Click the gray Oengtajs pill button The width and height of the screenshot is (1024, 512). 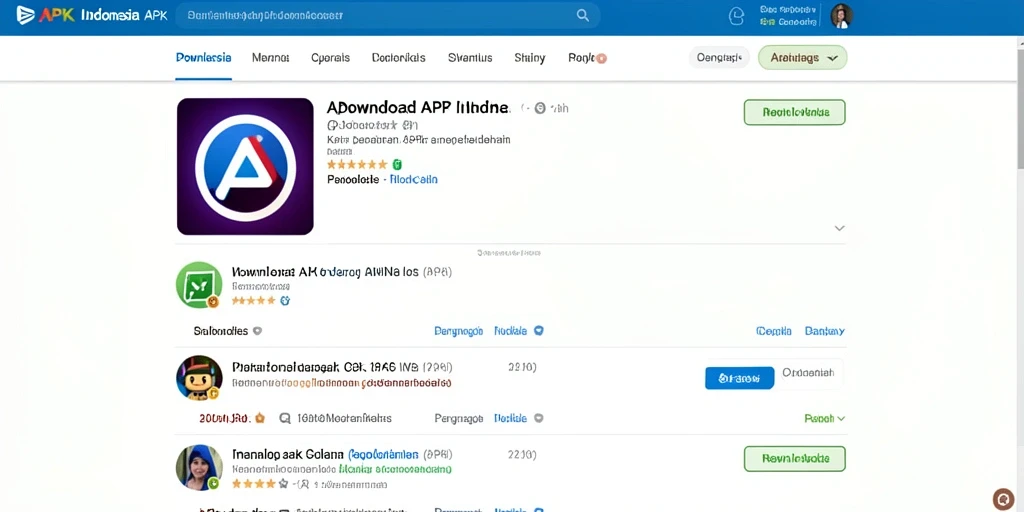point(719,57)
